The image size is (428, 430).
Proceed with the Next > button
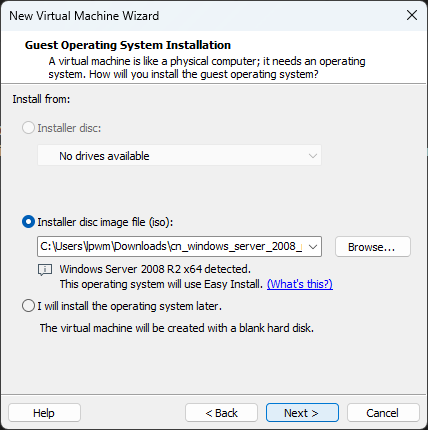tap(302, 413)
